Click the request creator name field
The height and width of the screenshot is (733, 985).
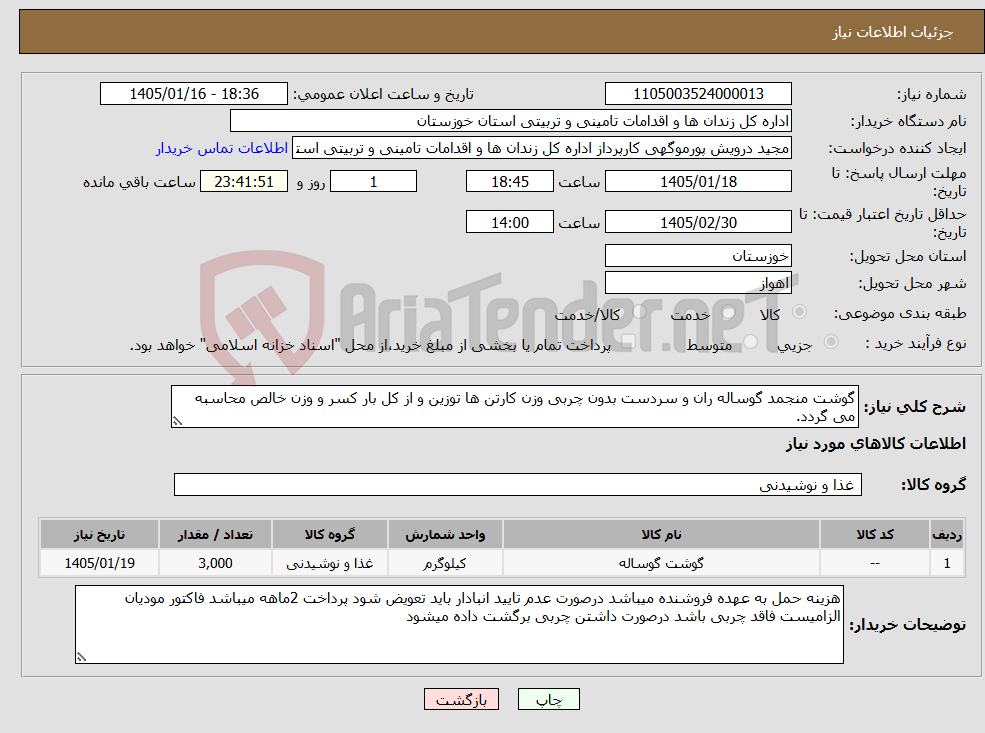point(541,148)
